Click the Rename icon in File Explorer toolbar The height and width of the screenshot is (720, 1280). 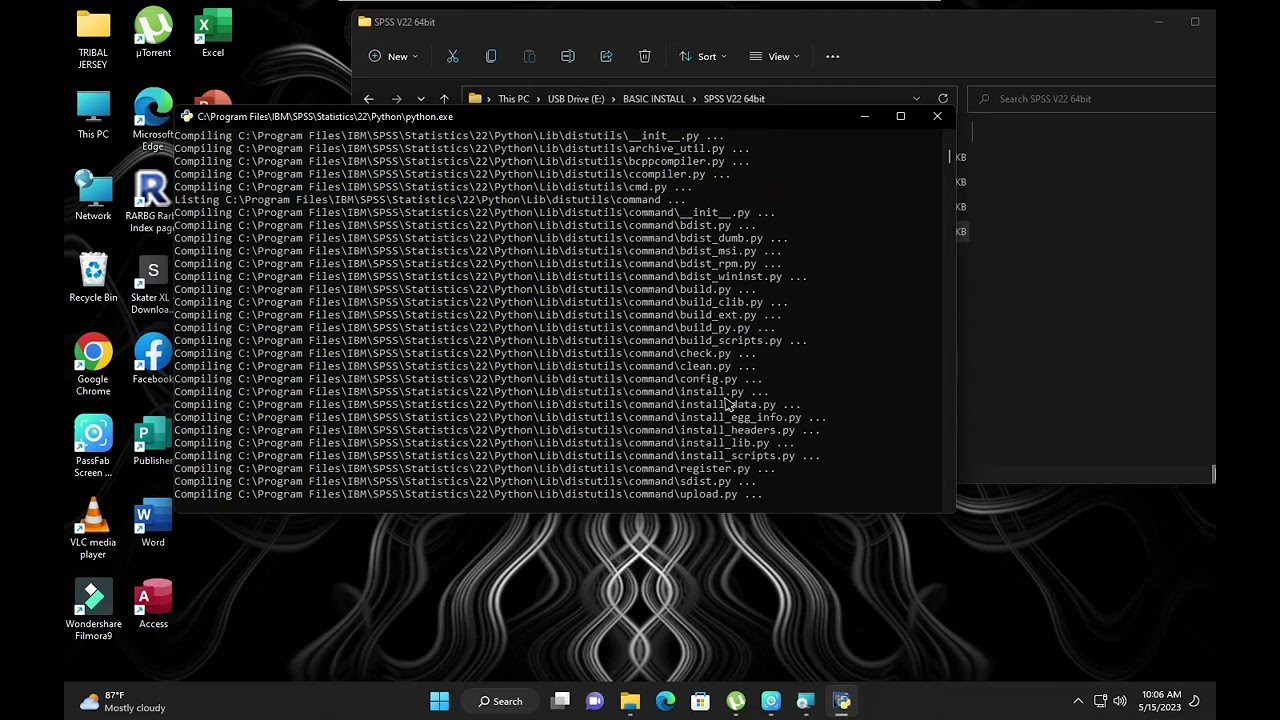coord(568,57)
